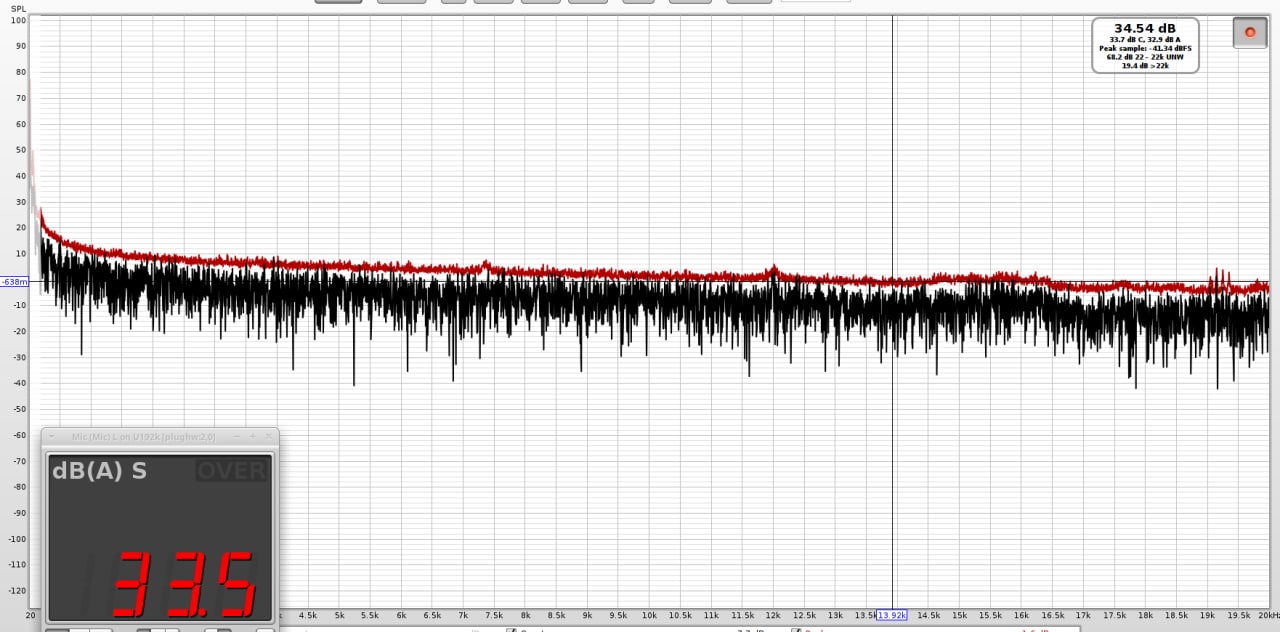The height and width of the screenshot is (632, 1280).
Task: Click the 10k frequency axis label
Action: pyautogui.click(x=649, y=616)
